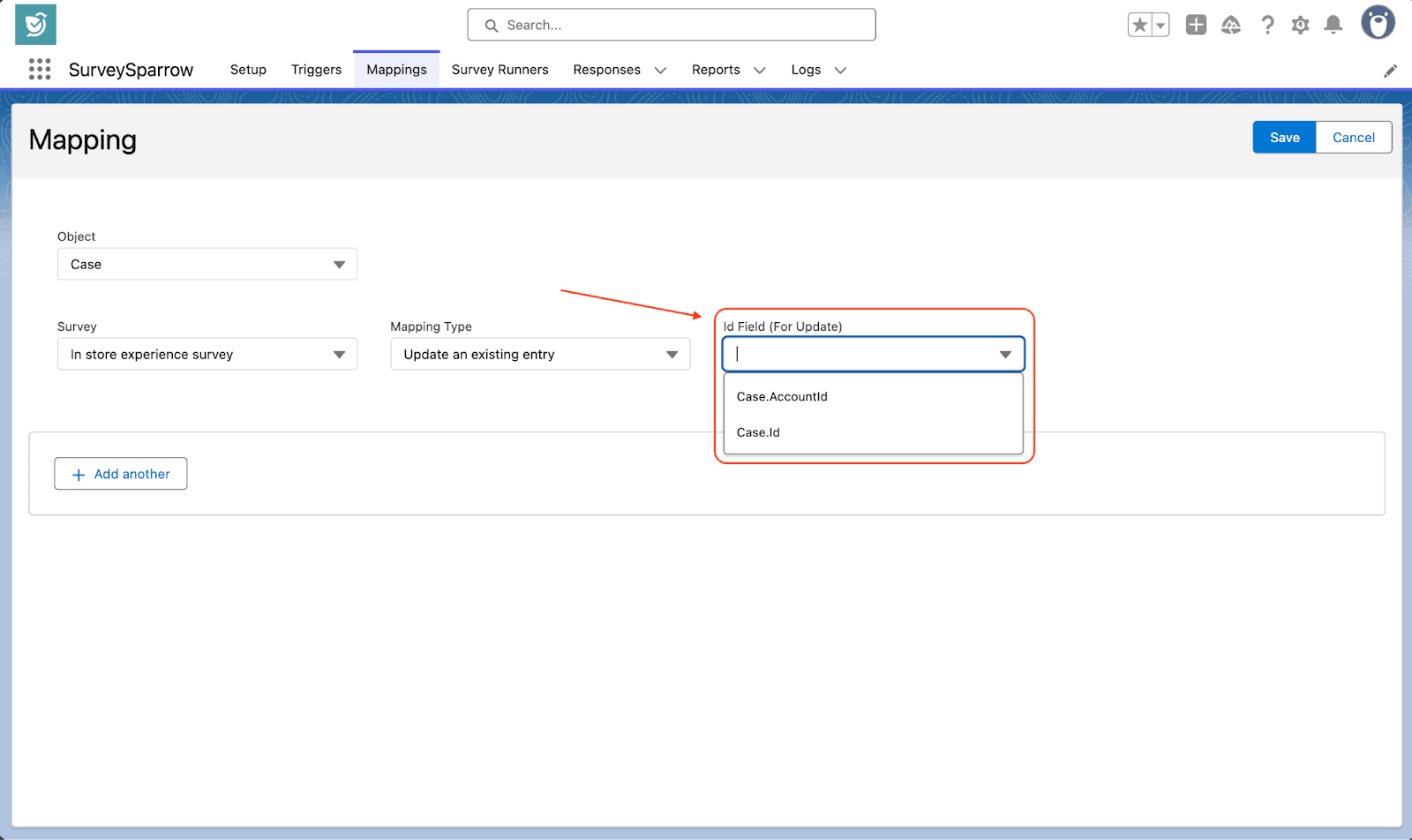This screenshot has height=840, width=1412.
Task: View notifications bell icon
Action: (1333, 26)
